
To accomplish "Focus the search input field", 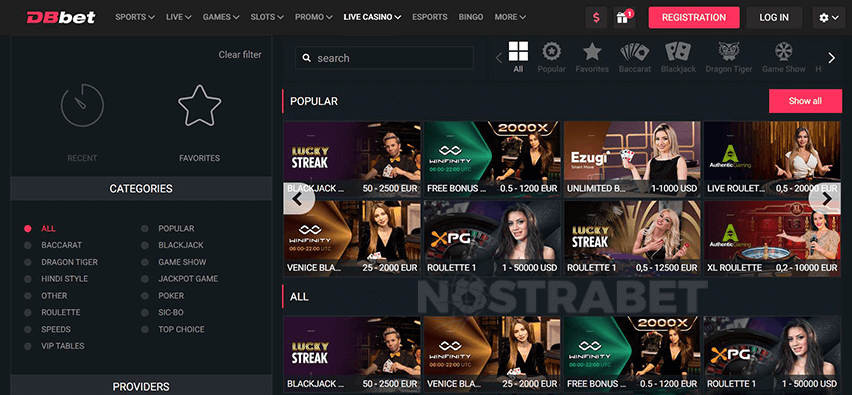I will click(x=384, y=58).
